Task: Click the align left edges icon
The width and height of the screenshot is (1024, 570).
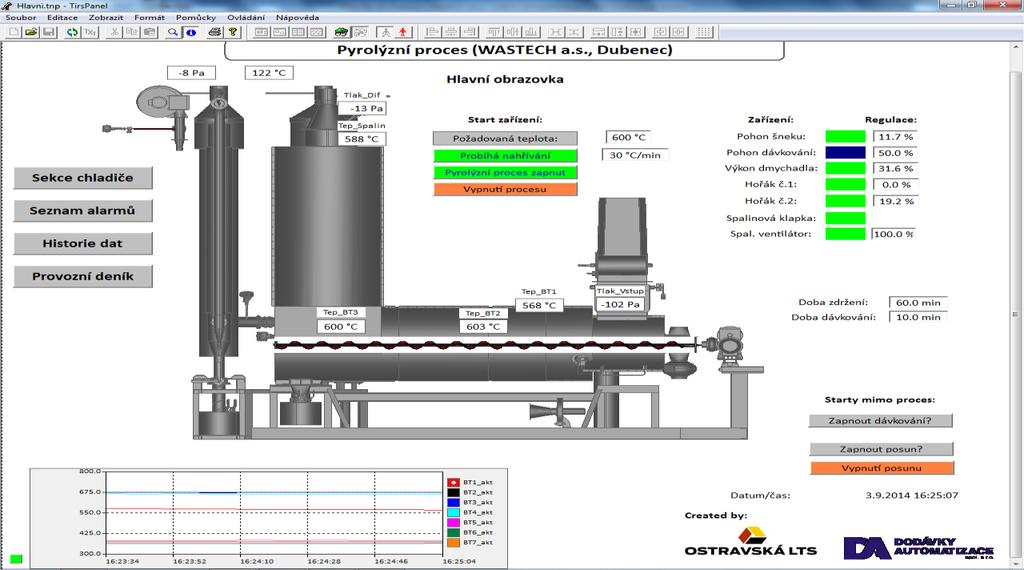Action: point(432,31)
